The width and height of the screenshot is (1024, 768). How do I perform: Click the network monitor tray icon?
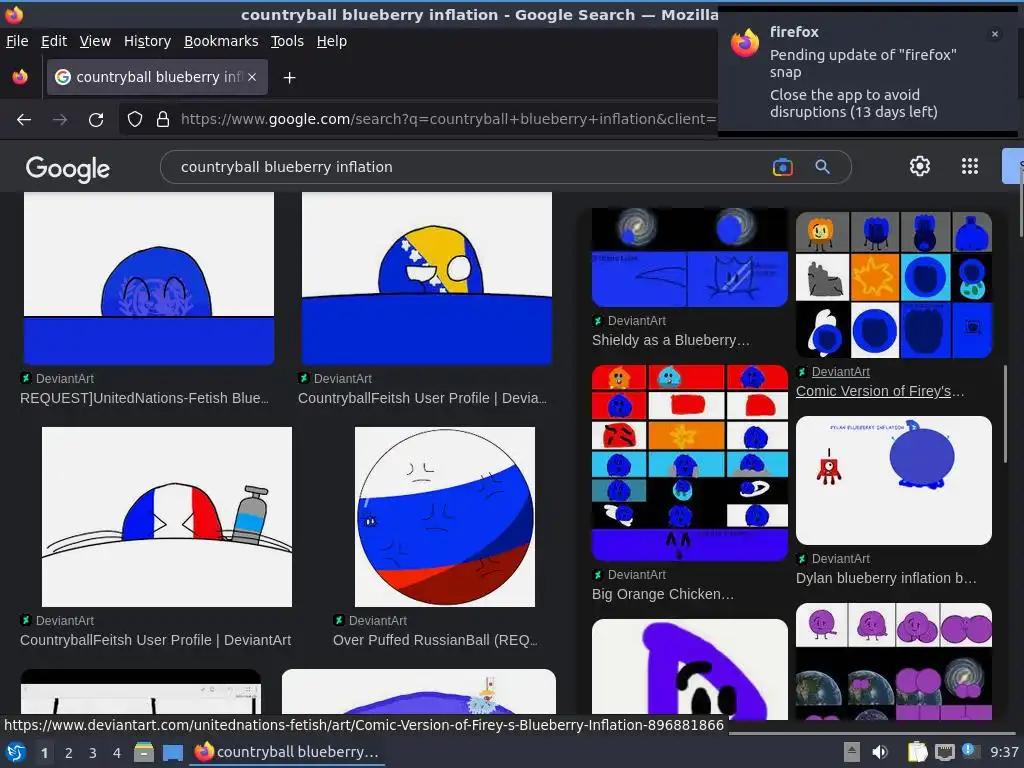click(945, 752)
